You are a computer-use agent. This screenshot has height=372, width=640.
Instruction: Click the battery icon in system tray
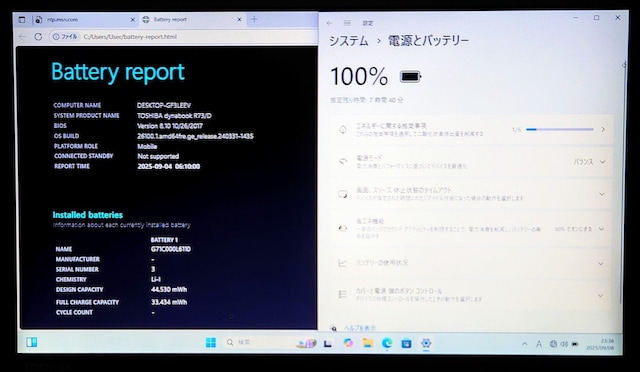point(575,344)
